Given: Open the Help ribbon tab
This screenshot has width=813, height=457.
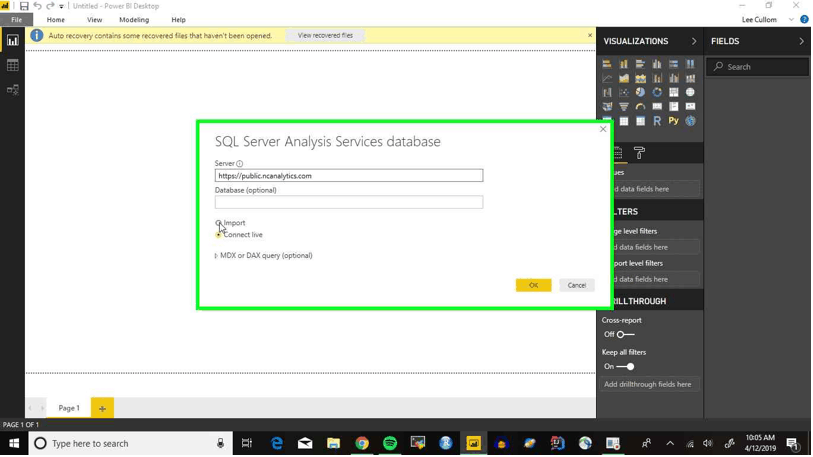Looking at the screenshot, I should [178, 20].
